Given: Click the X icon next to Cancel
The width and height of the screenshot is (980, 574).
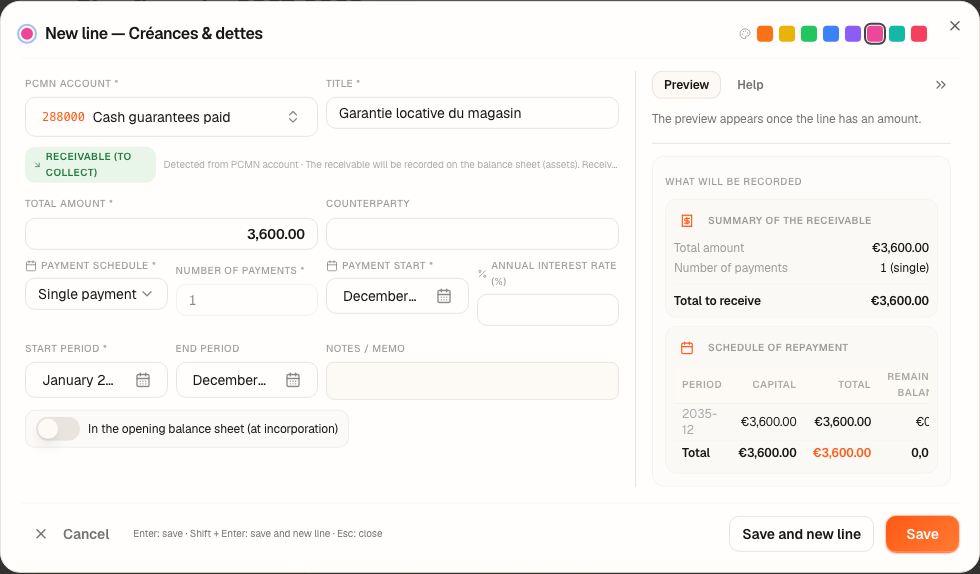Looking at the screenshot, I should click(41, 533).
